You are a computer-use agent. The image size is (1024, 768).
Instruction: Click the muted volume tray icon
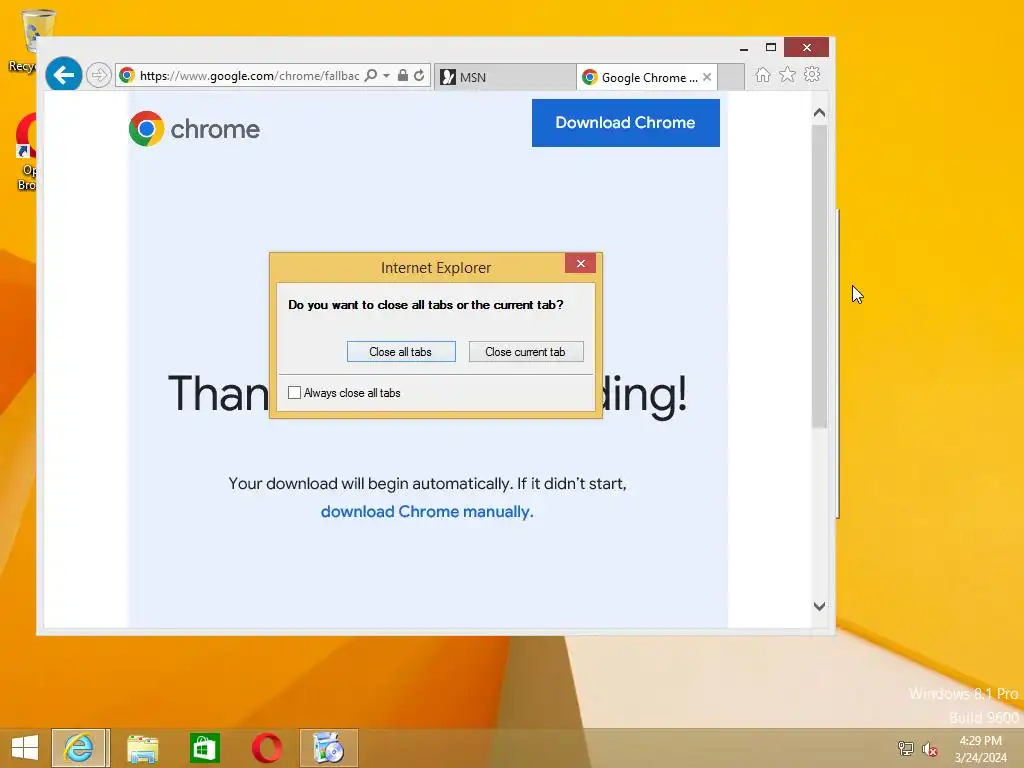929,749
